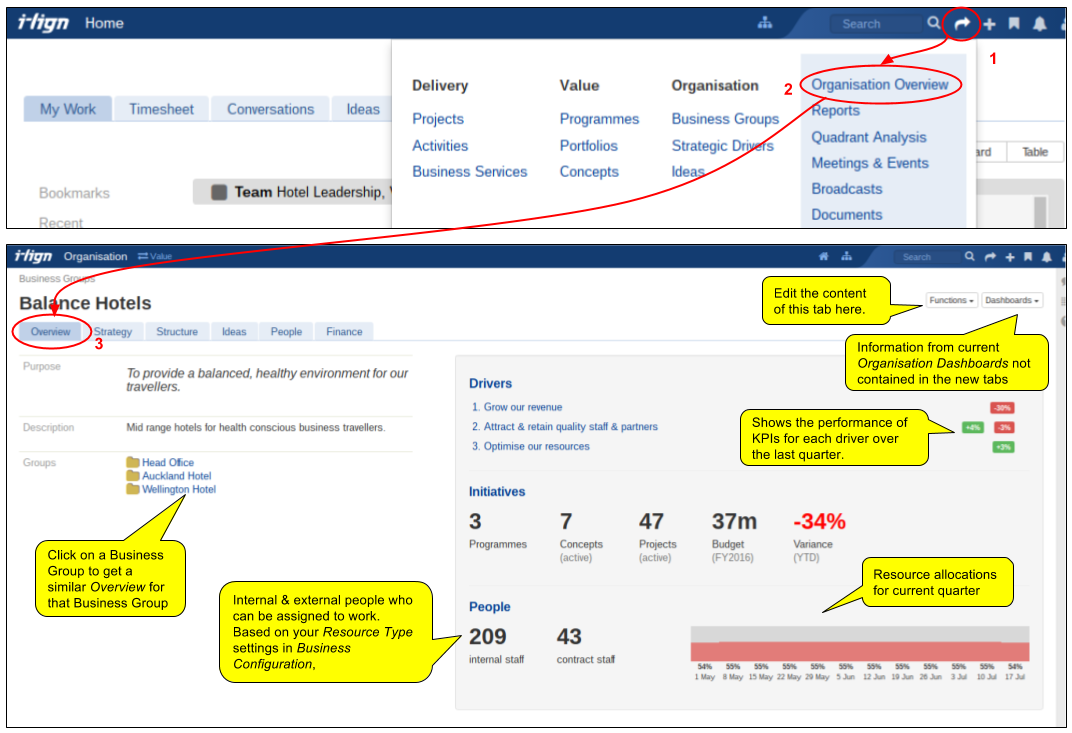Switch to Value using the swap toggle
1072x733 pixels.
155,256
